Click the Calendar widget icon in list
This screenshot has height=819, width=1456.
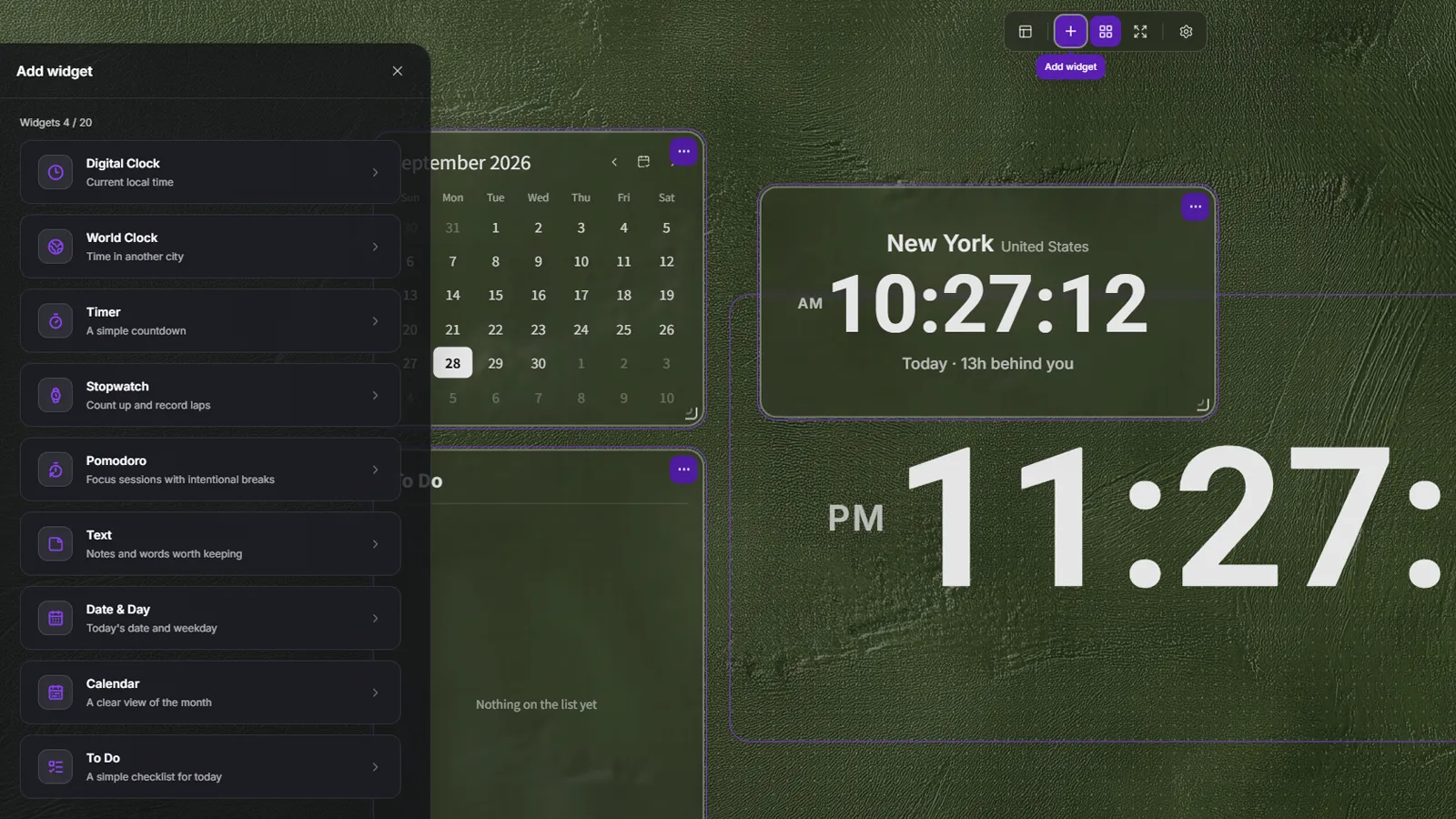(56, 693)
